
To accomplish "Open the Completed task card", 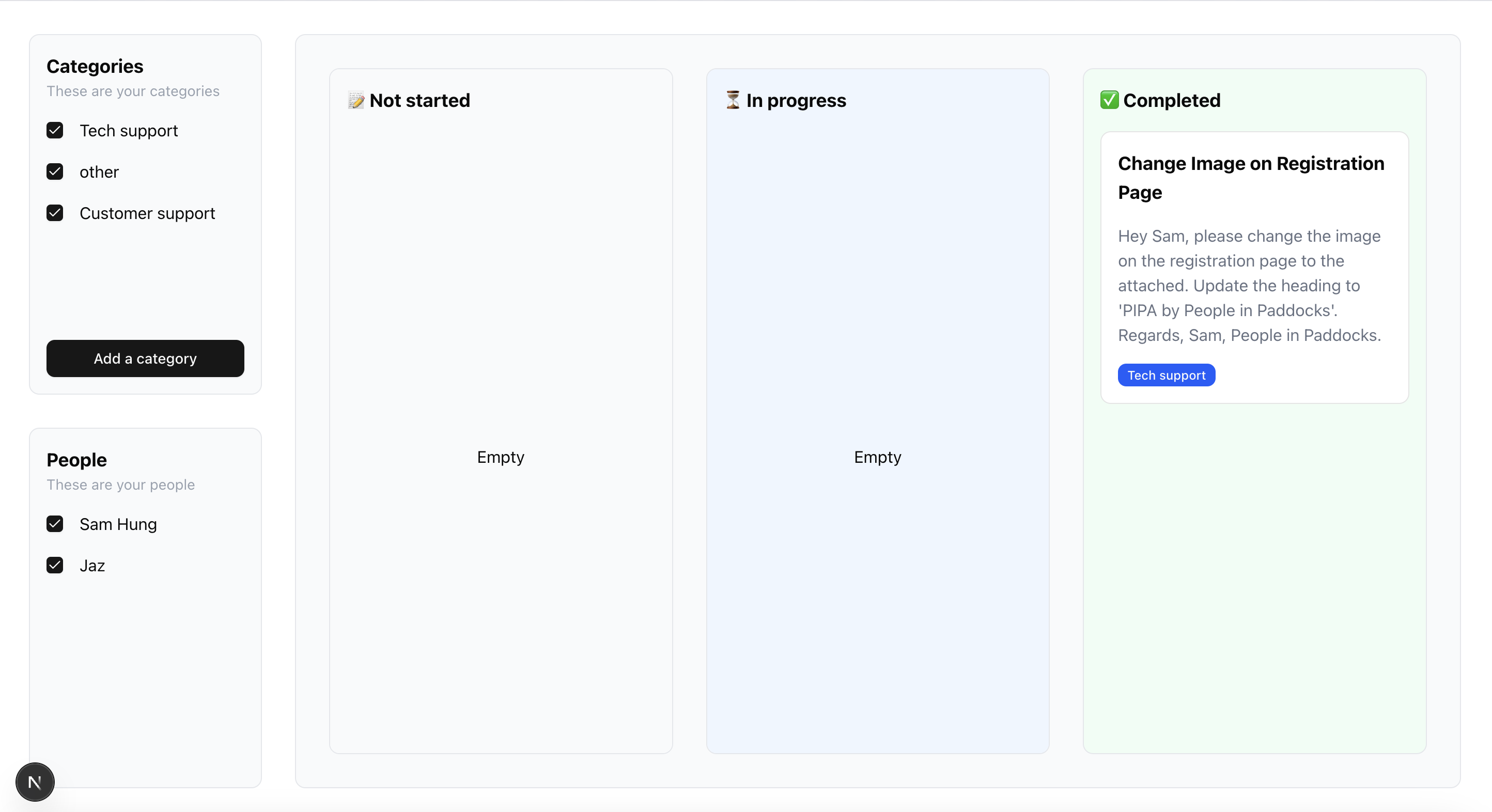I will pos(1253,267).
